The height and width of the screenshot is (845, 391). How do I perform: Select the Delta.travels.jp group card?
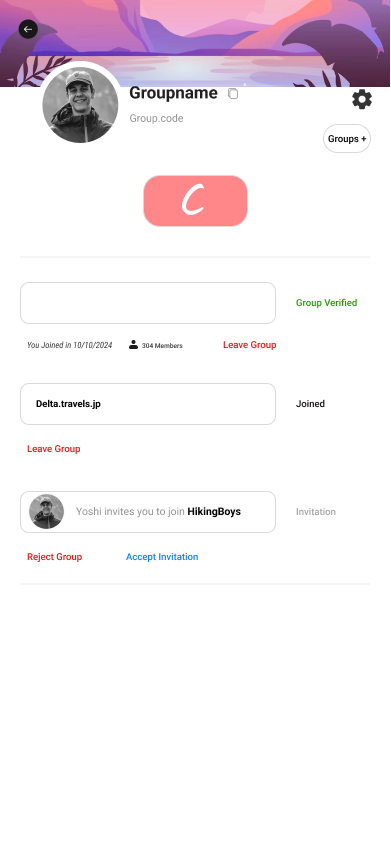148,404
